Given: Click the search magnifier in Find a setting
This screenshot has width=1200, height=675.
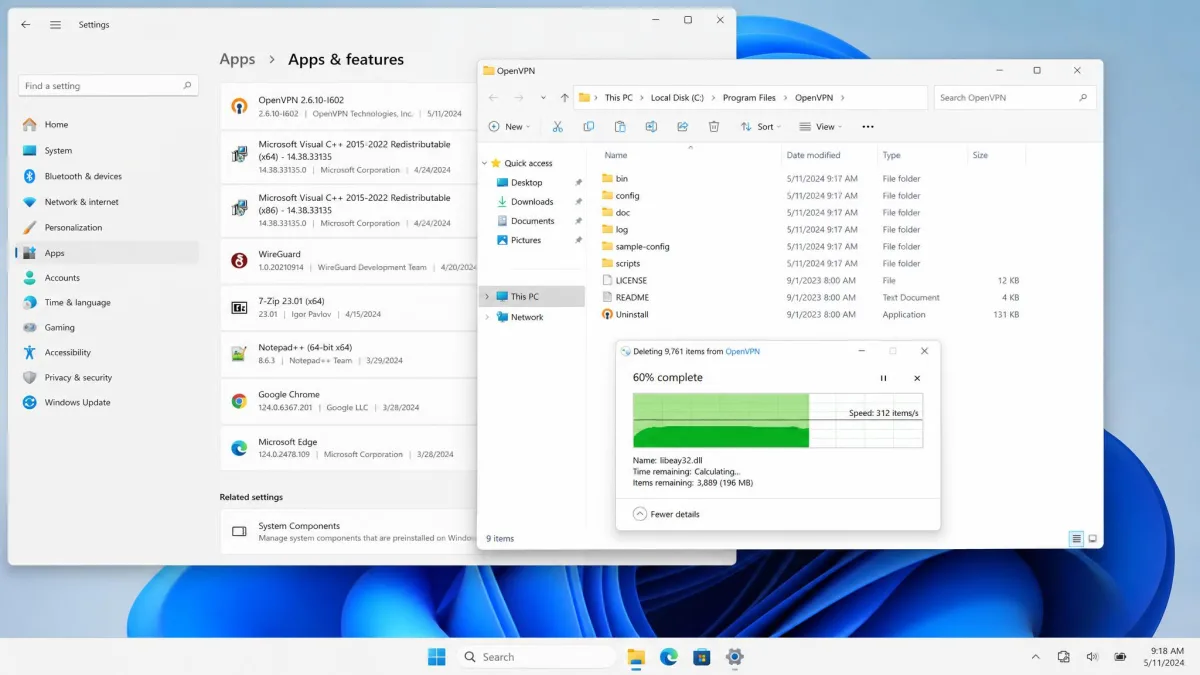Looking at the screenshot, I should 187,86.
